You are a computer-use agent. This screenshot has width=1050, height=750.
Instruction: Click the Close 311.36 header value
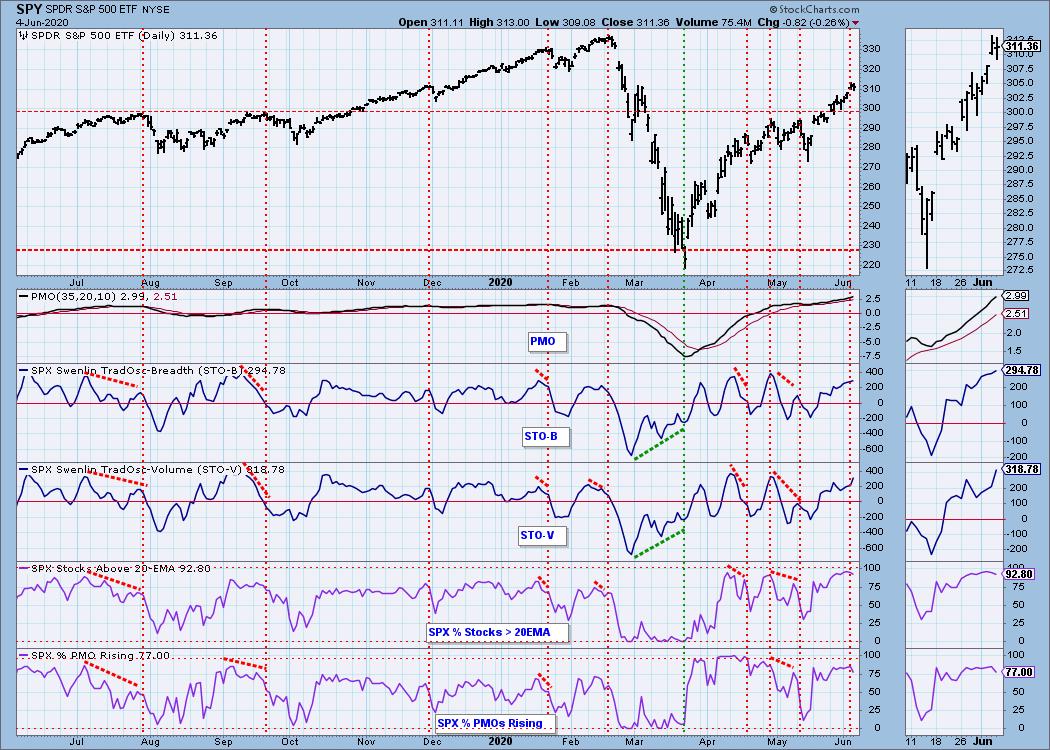tap(635, 22)
